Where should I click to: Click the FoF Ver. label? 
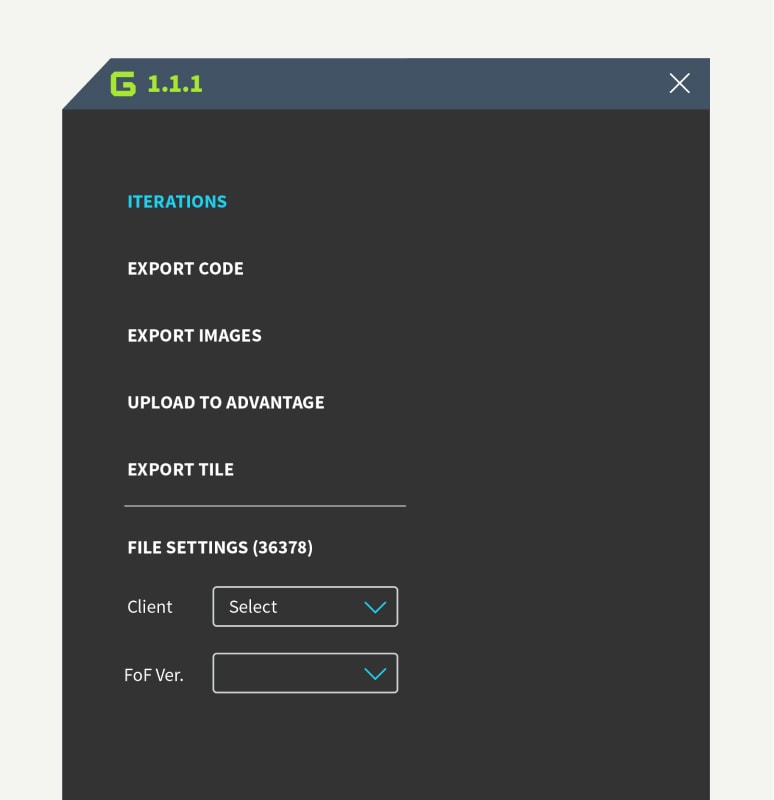pyautogui.click(x=154, y=675)
